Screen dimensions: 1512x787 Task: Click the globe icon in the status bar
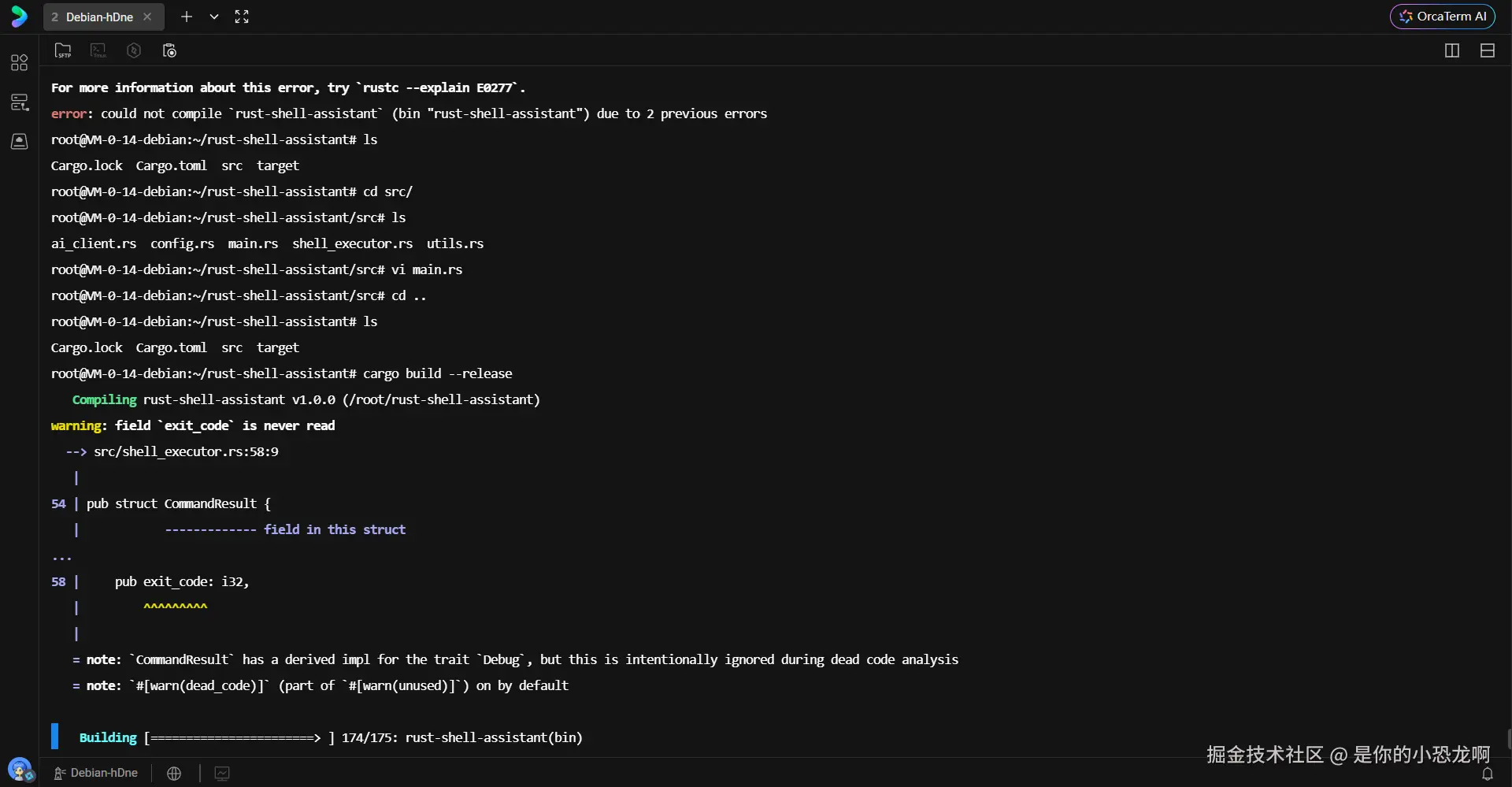coord(174,774)
